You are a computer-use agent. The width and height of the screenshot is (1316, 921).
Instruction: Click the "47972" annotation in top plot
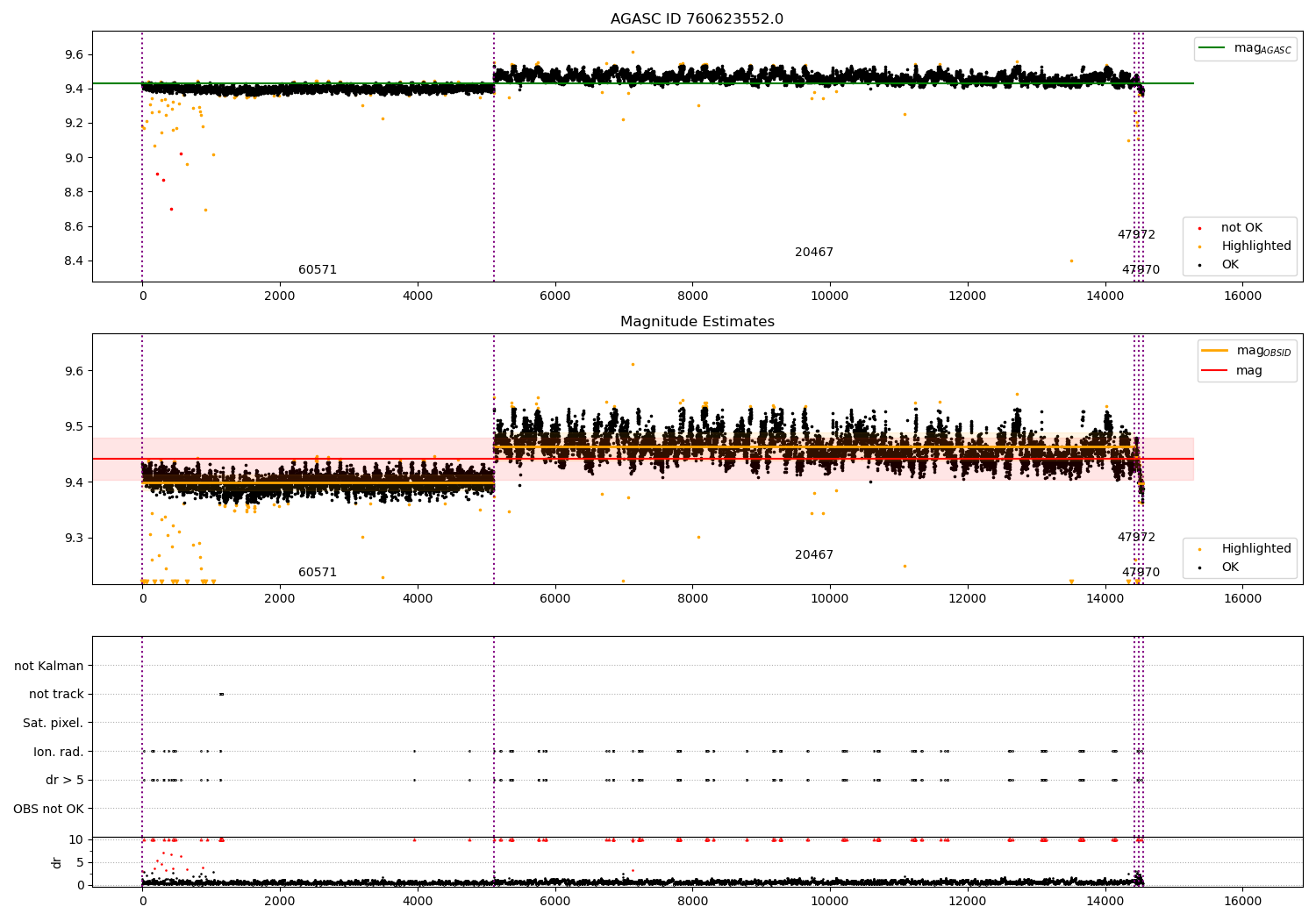tap(1136, 235)
